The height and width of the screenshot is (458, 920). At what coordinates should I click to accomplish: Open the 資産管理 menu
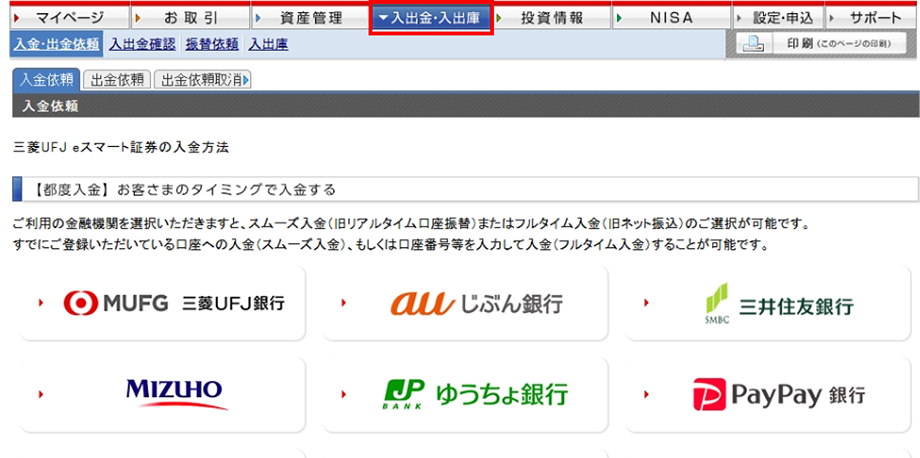point(310,18)
